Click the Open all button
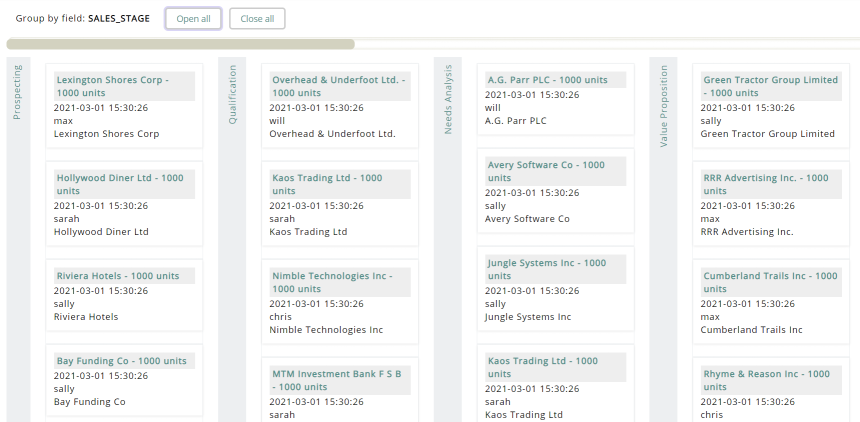This screenshot has height=422, width=860. pos(193,19)
